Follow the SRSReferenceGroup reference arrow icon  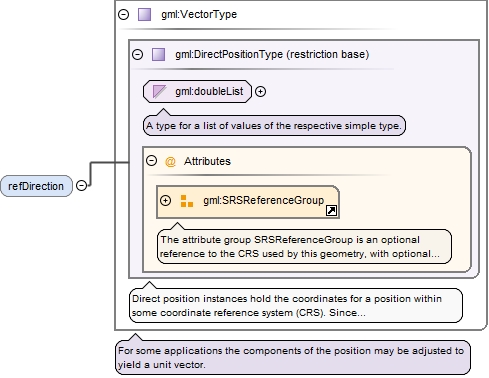click(x=331, y=210)
